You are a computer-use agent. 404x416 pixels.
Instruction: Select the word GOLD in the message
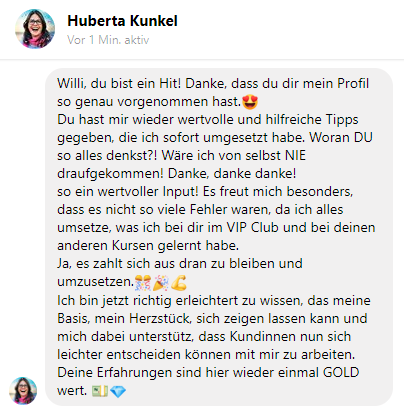point(341,372)
